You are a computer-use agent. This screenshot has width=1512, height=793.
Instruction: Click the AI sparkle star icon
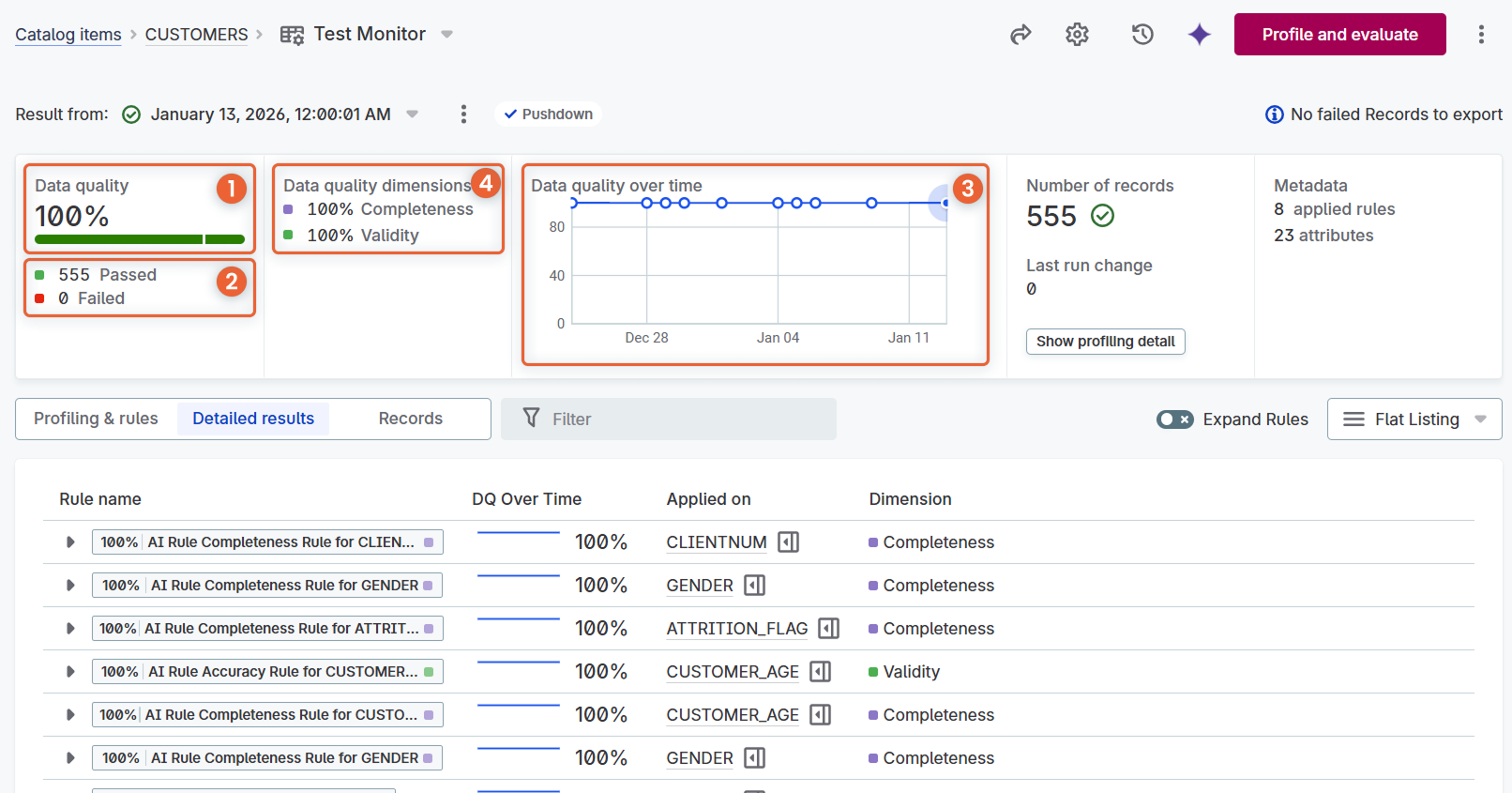1199,35
